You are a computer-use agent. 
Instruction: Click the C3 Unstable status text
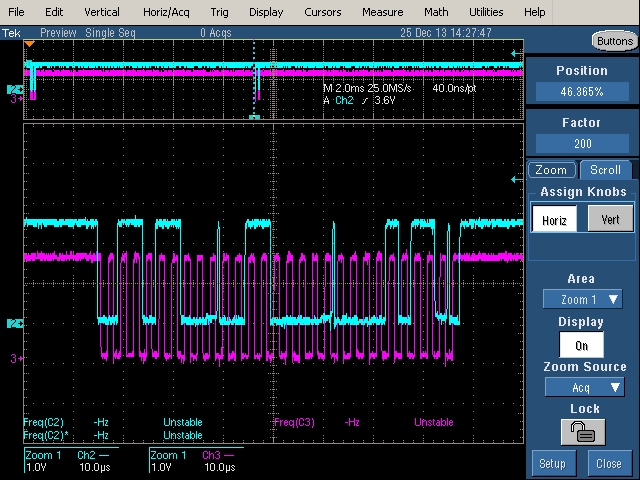(x=433, y=422)
